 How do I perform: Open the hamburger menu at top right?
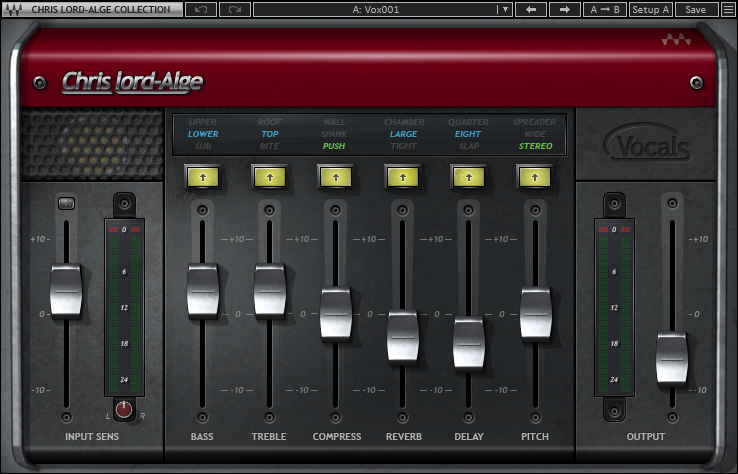(729, 9)
